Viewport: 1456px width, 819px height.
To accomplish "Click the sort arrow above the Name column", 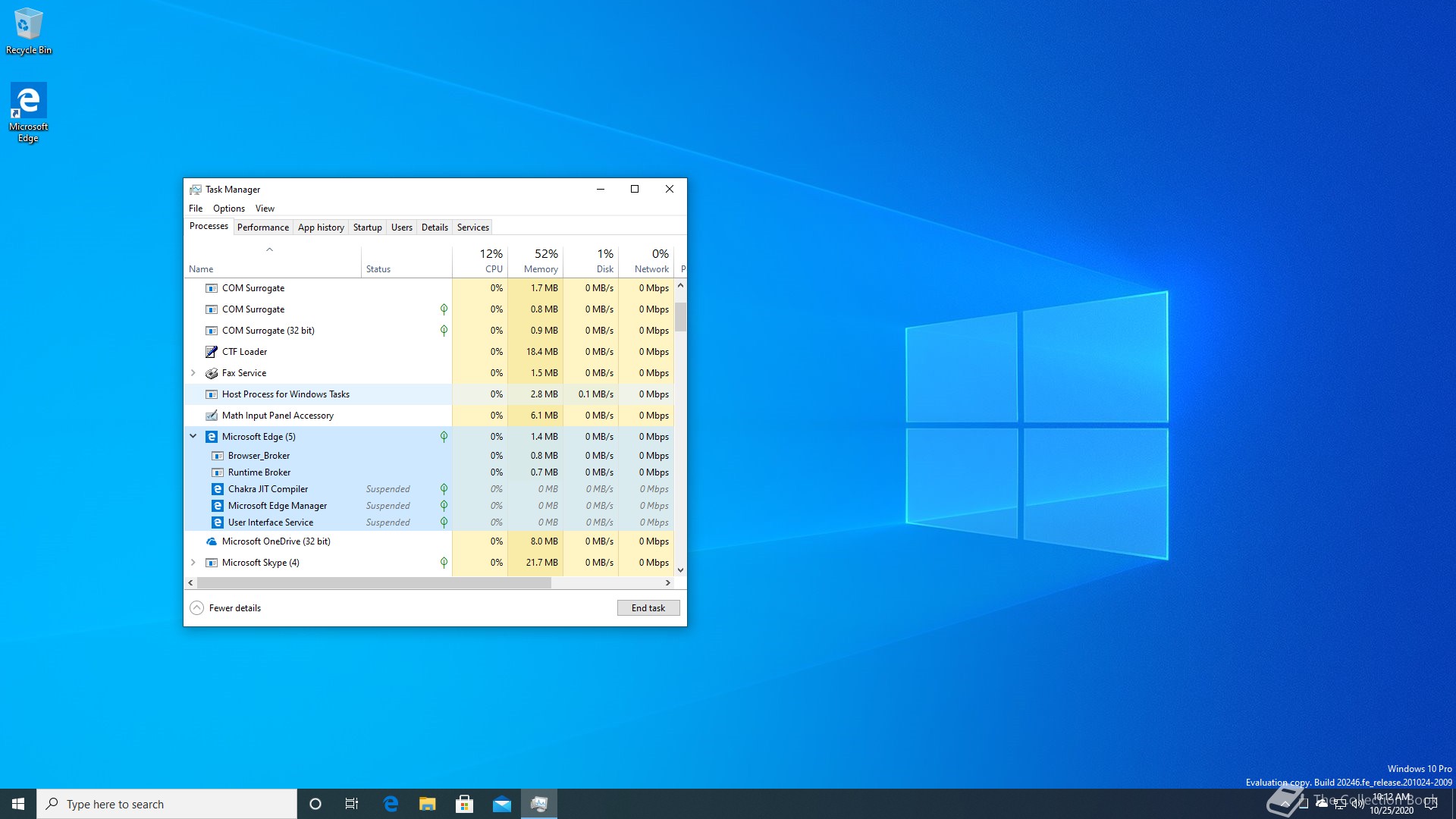I will (x=269, y=249).
